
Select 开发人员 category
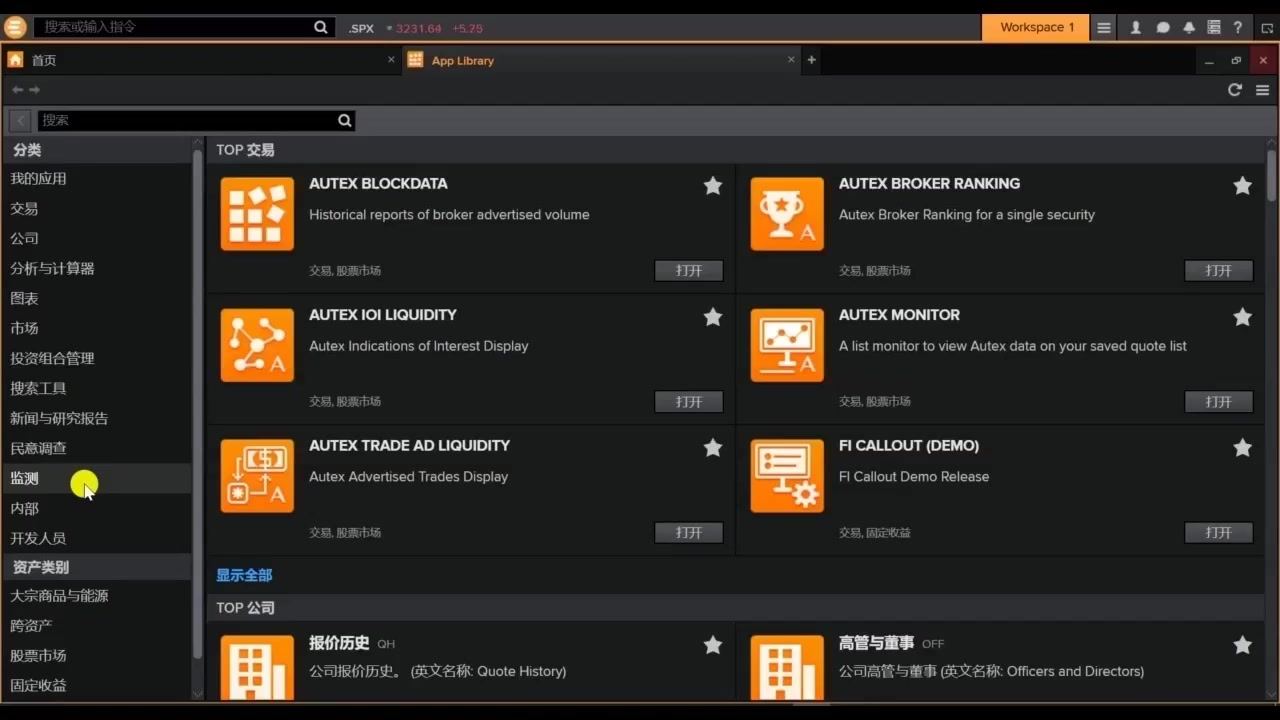tap(95, 538)
